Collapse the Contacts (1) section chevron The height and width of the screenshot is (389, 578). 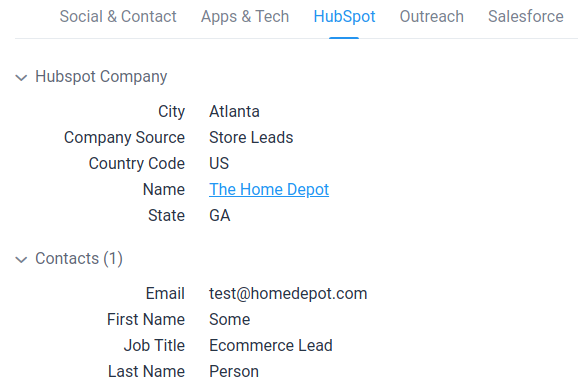point(21,260)
